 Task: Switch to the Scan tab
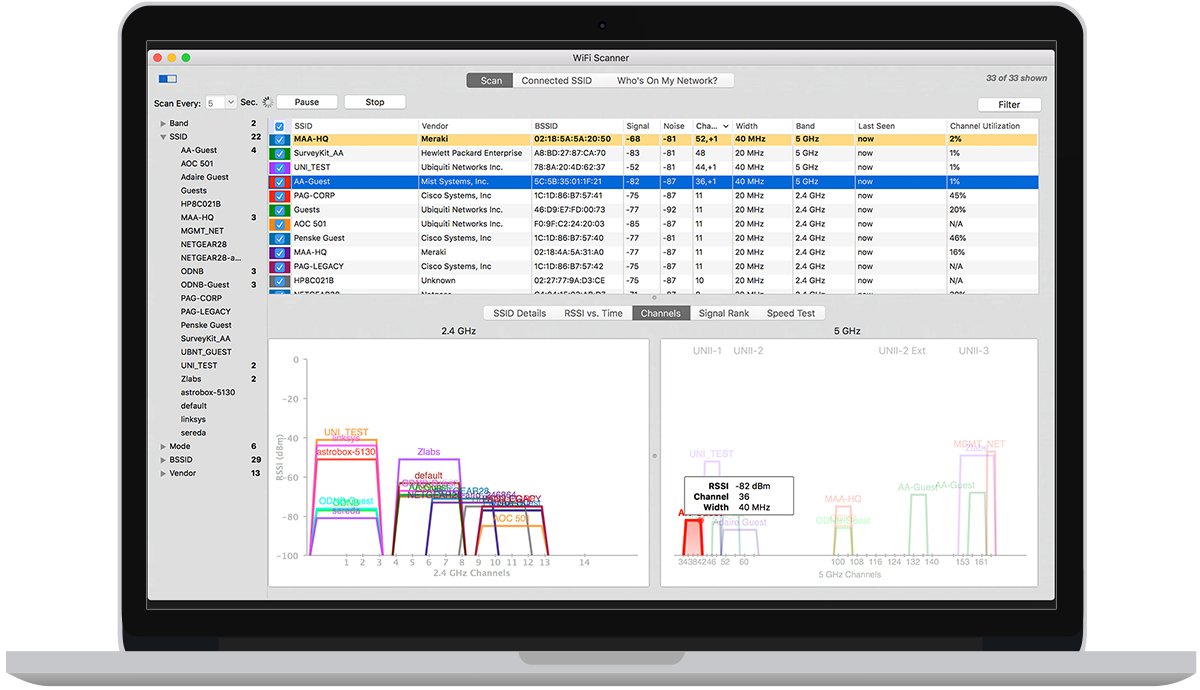tap(491, 81)
